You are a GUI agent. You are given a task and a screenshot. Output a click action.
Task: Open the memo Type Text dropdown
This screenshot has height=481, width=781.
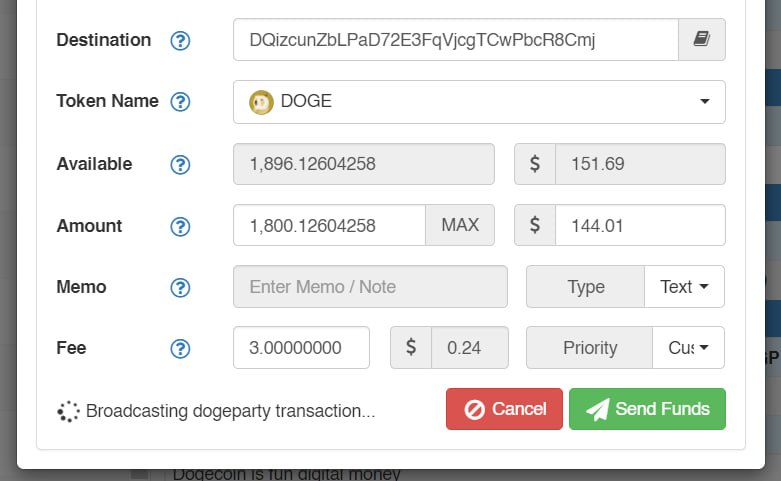click(684, 286)
